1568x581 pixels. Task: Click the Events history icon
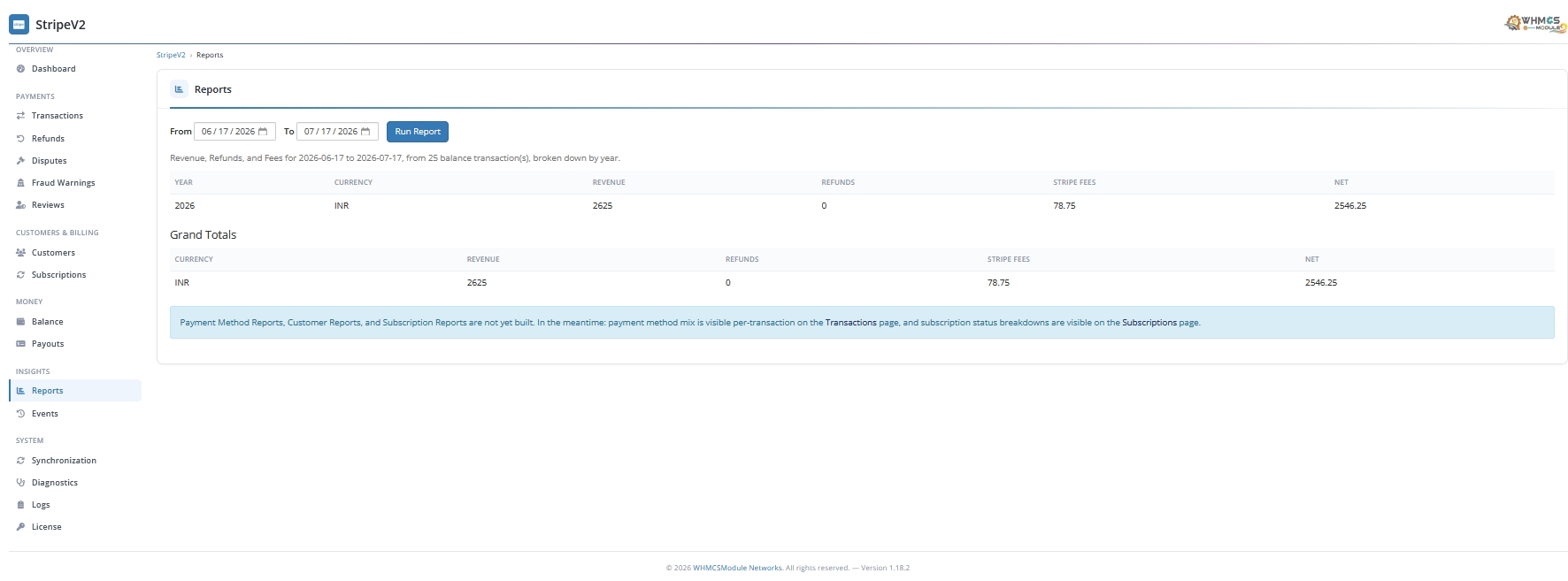(20, 414)
